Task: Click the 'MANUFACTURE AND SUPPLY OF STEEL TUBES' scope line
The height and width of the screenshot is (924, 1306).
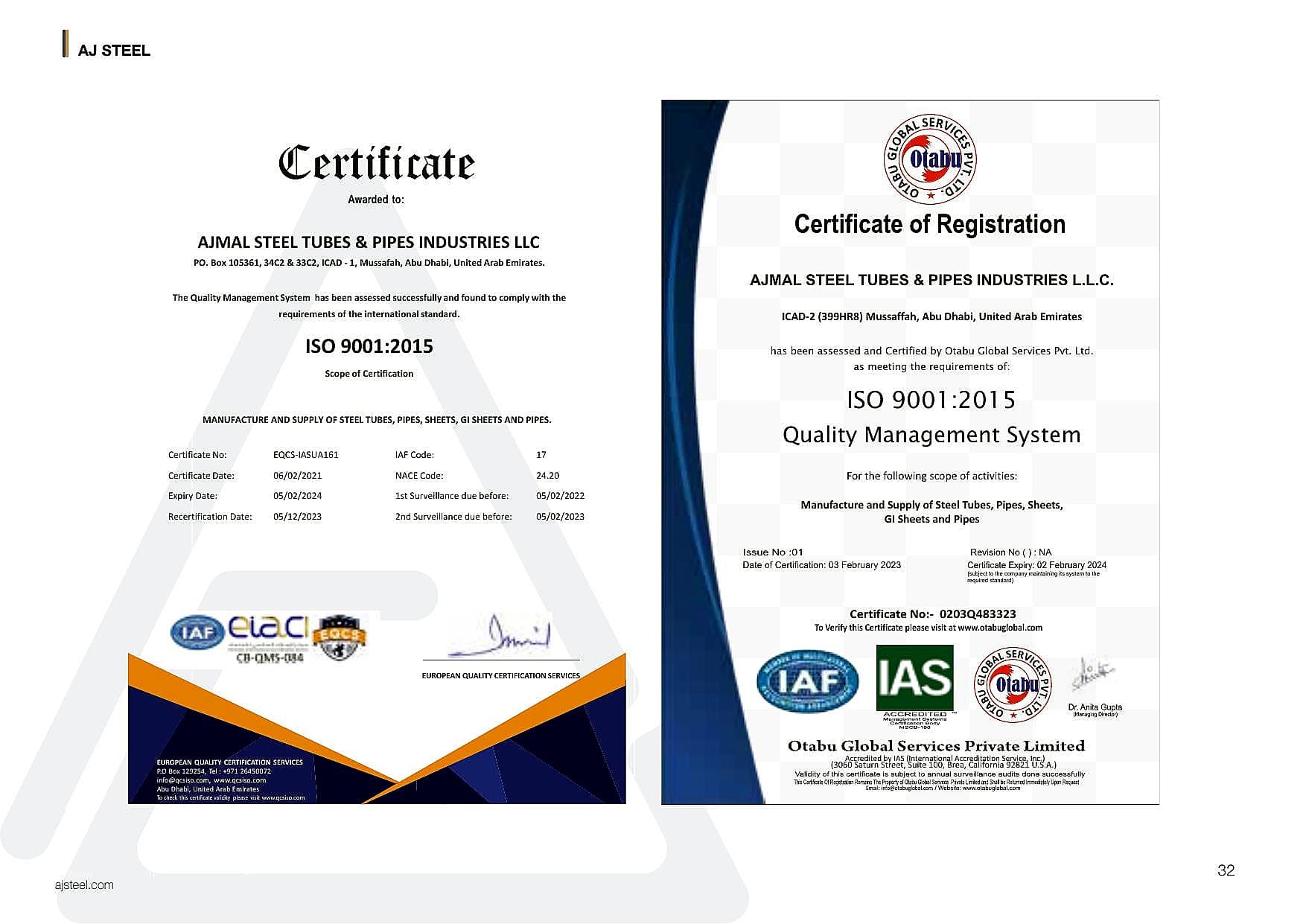Action: tap(377, 420)
